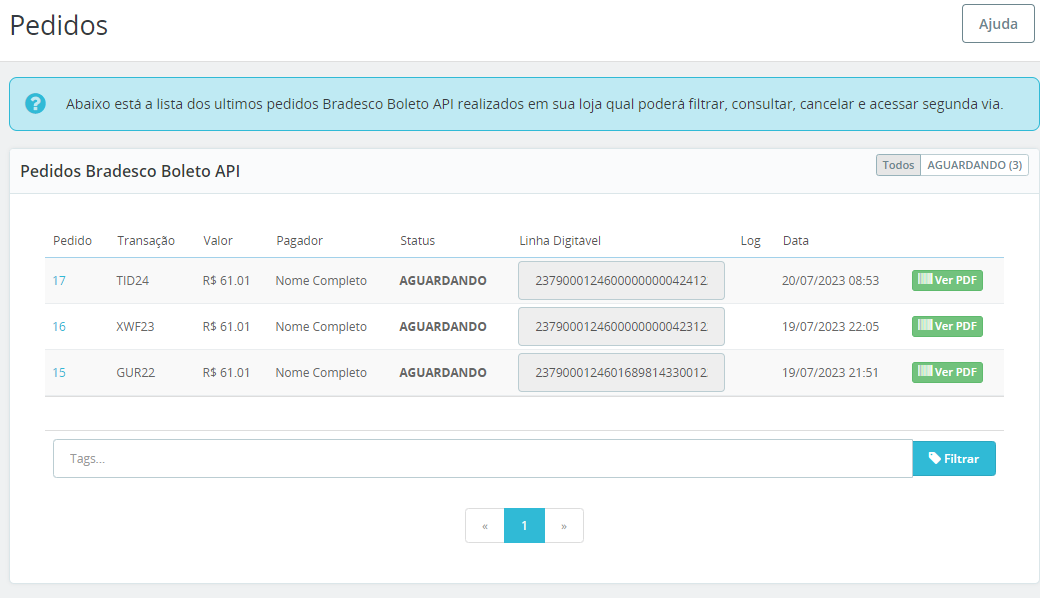The height and width of the screenshot is (598, 1040).
Task: Click date 19/07/2023 22:05
Action: pos(830,326)
